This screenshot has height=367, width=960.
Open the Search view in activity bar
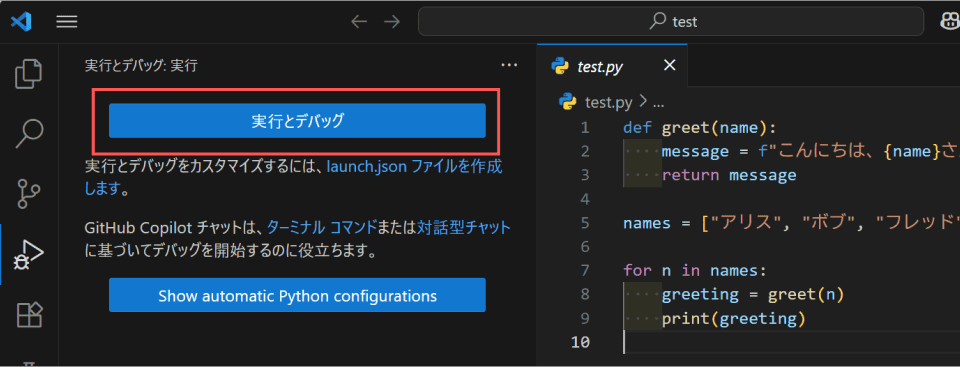29,133
